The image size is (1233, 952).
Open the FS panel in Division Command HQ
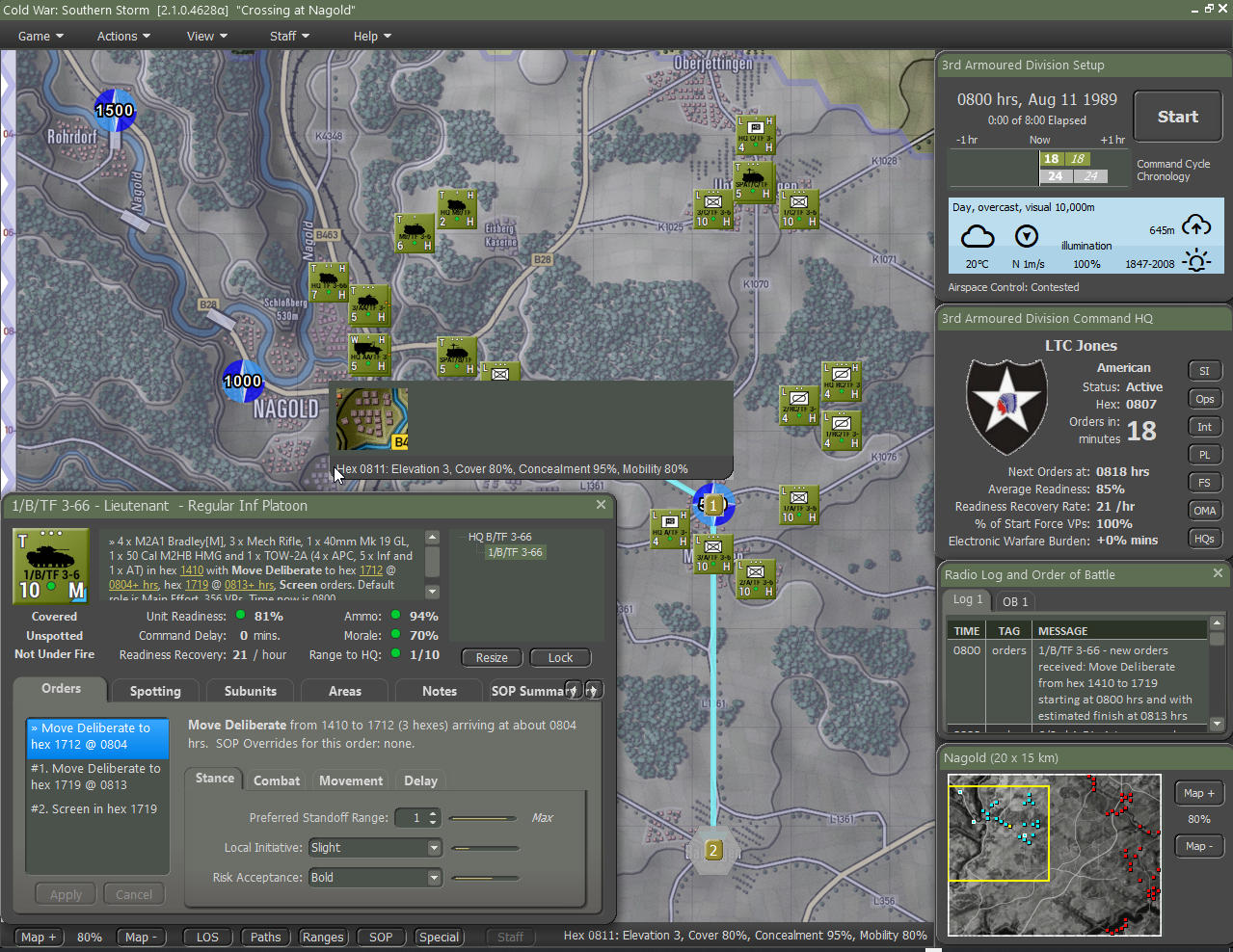(1204, 482)
